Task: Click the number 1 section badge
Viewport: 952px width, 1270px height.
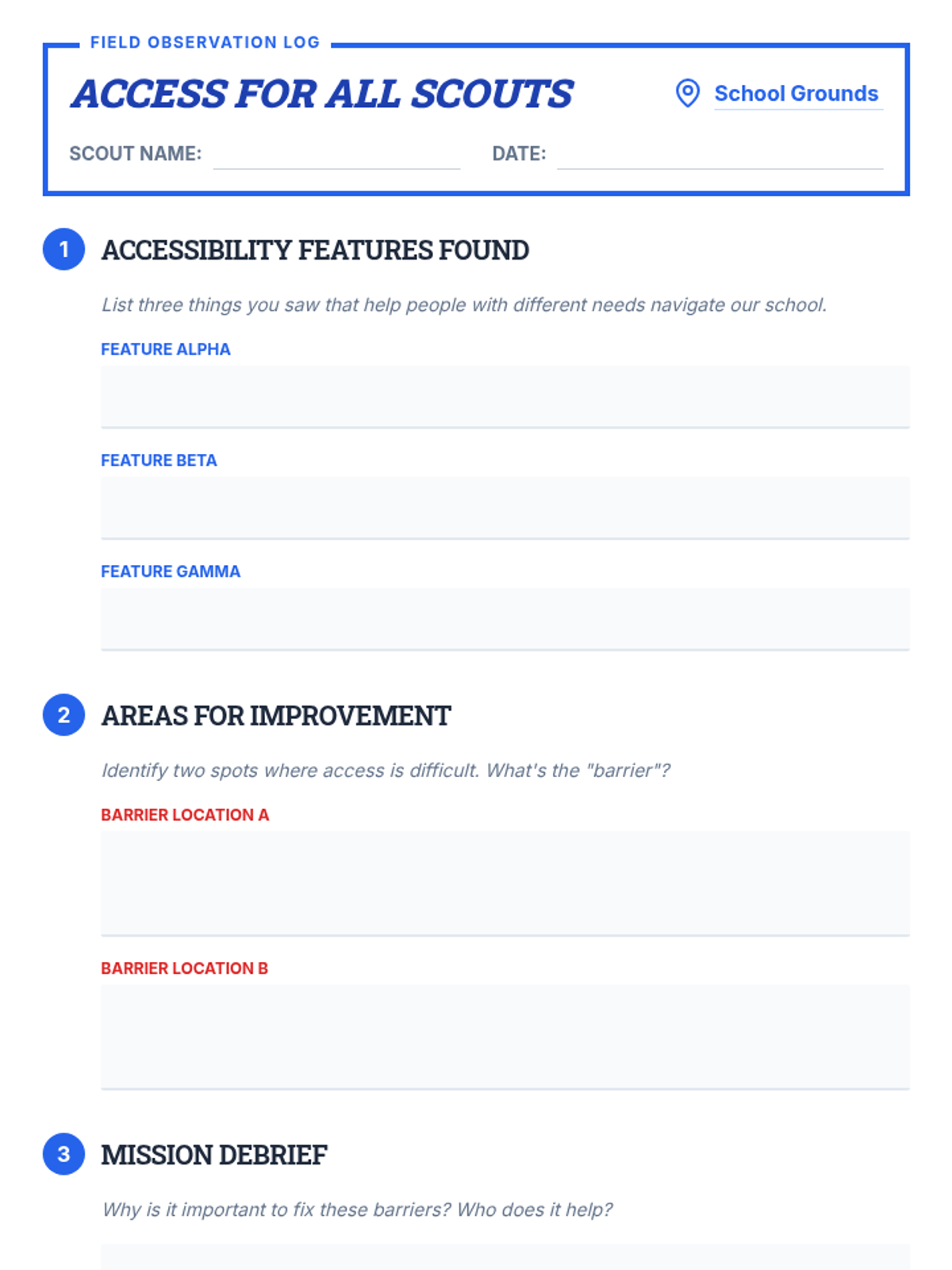Action: [63, 249]
